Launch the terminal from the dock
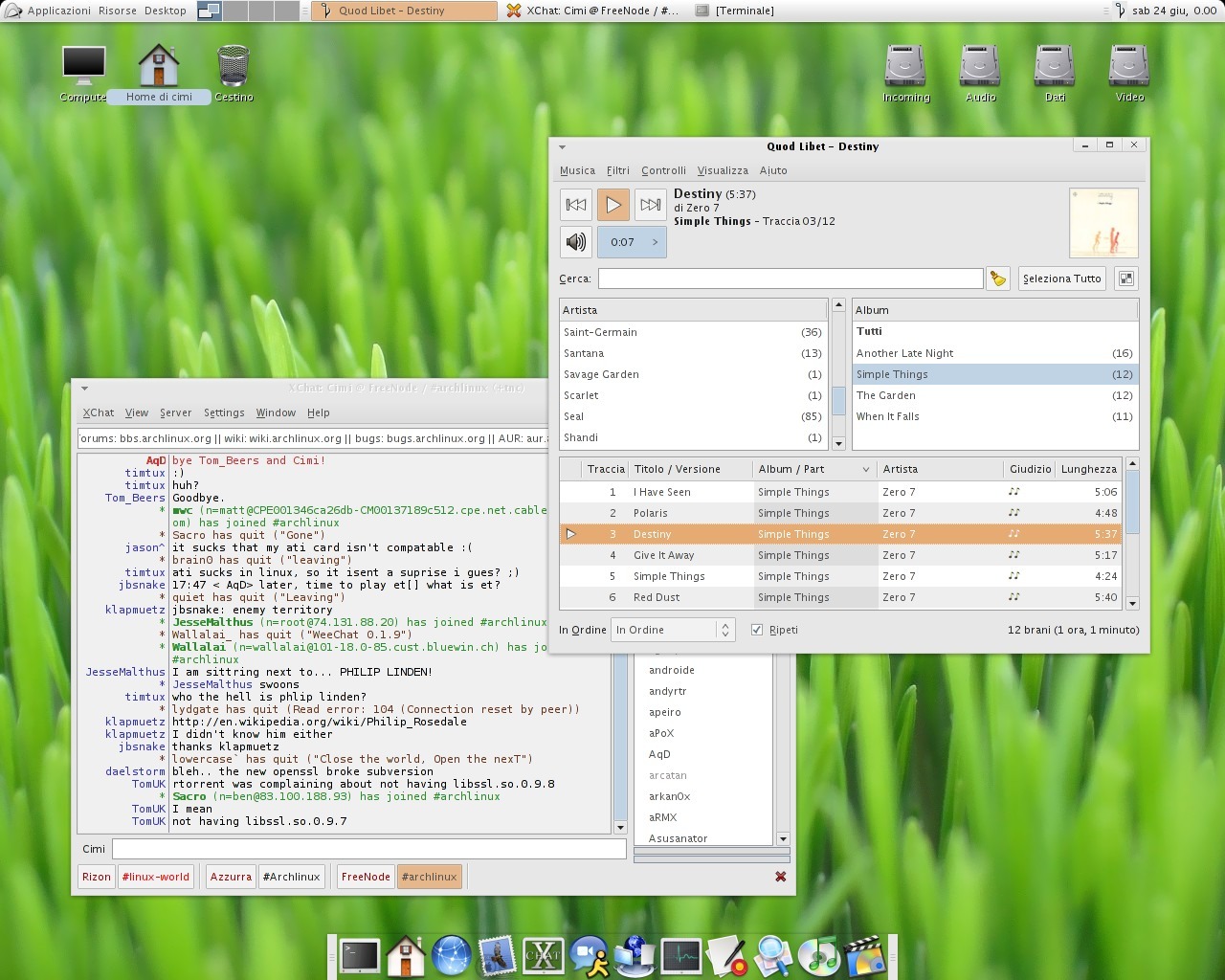 point(360,956)
